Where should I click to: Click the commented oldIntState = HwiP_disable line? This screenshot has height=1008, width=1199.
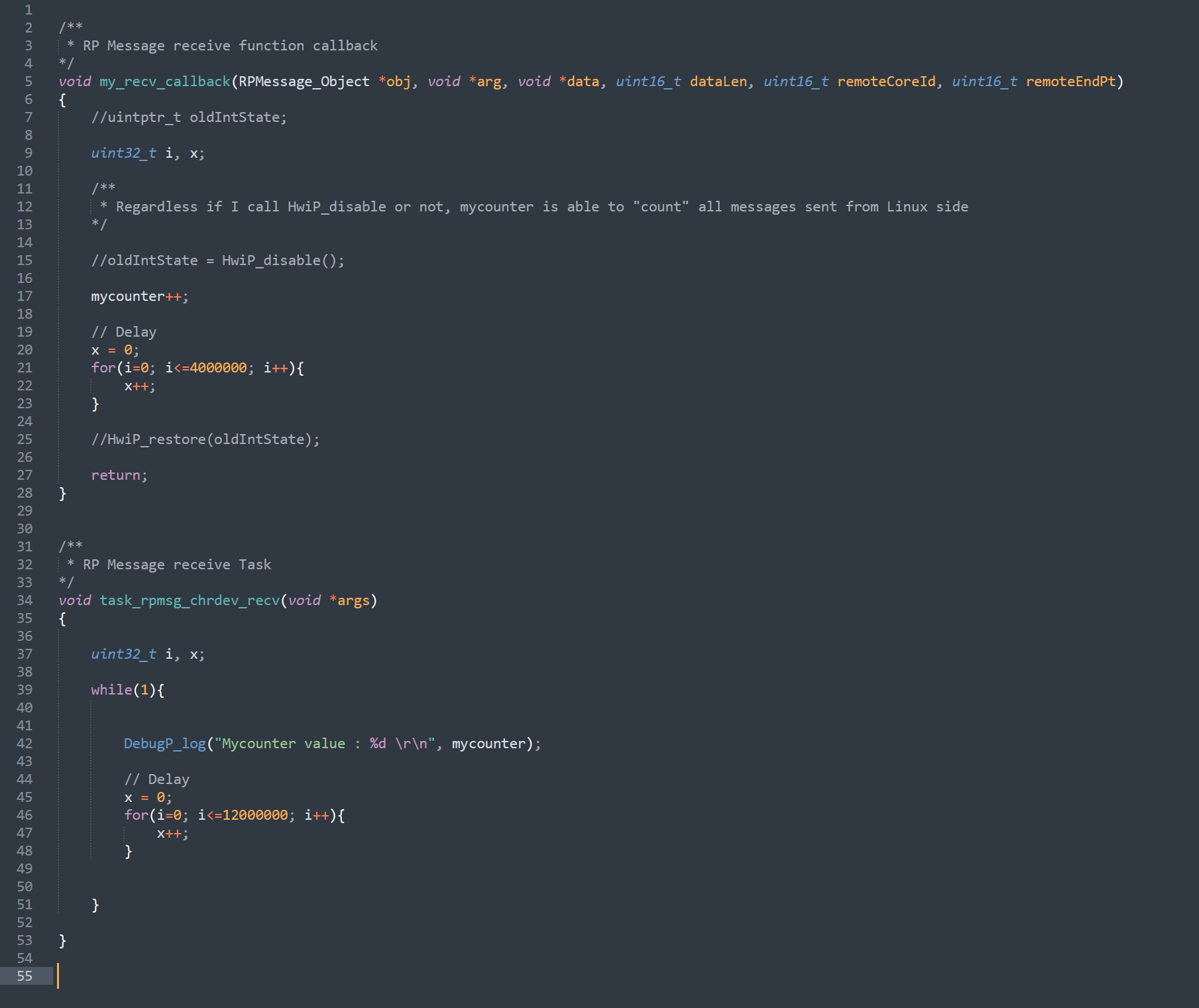pyautogui.click(x=217, y=260)
